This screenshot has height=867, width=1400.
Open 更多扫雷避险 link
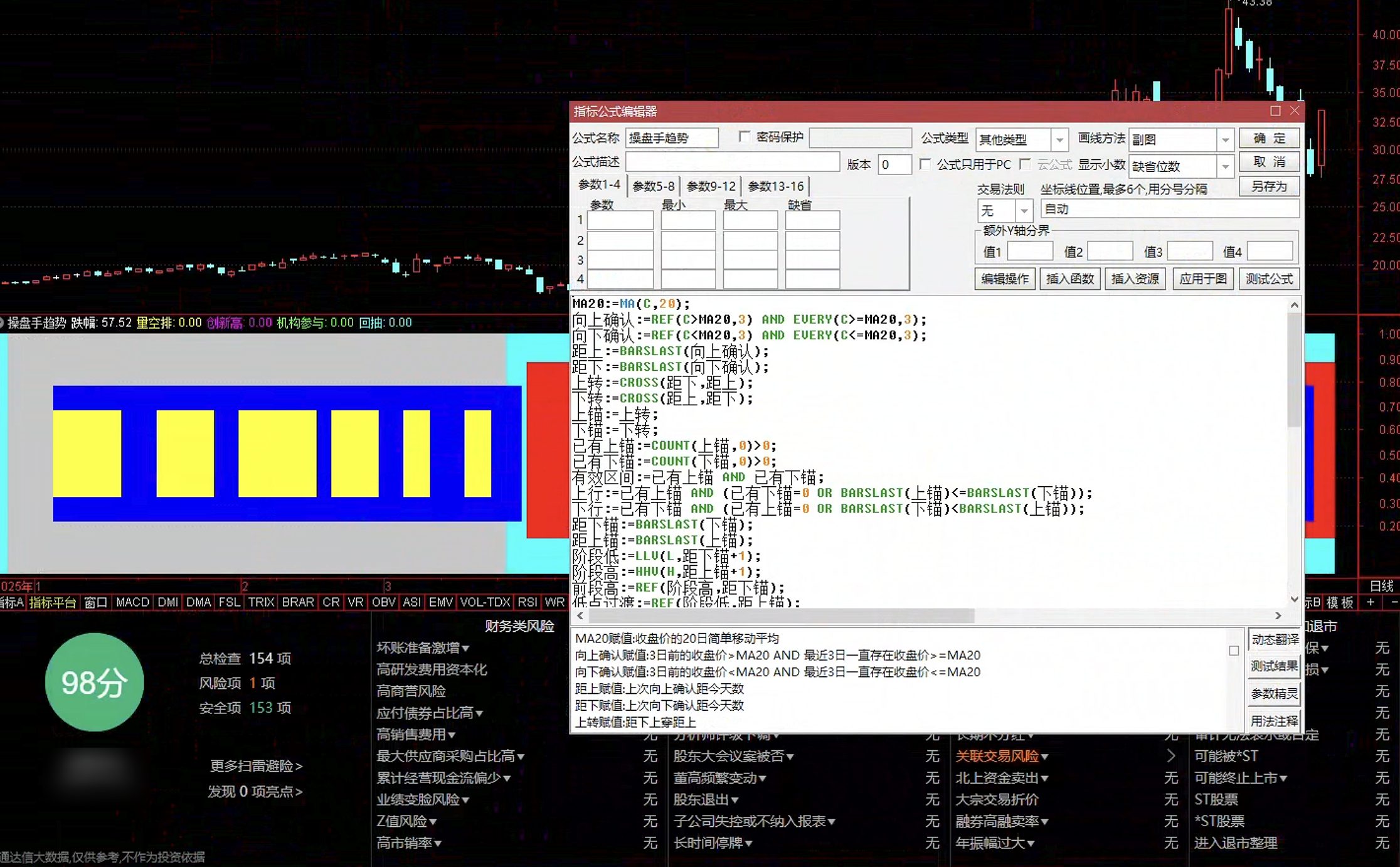pos(256,766)
